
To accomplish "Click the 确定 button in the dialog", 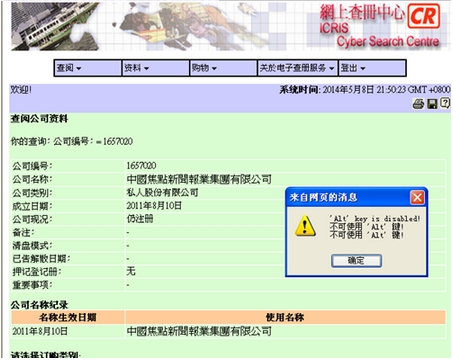I will click(356, 260).
